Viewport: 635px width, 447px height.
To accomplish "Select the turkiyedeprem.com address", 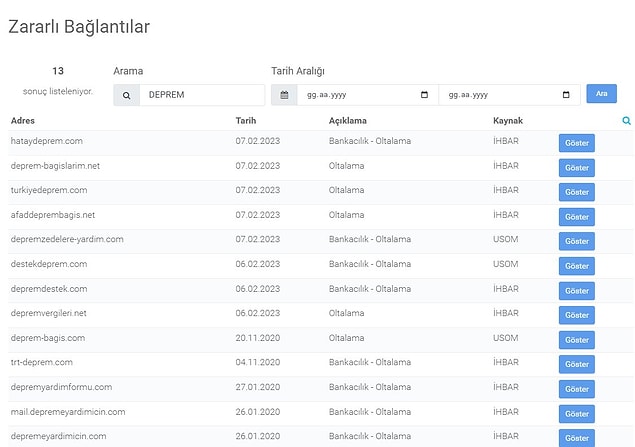I will pyautogui.click(x=49, y=190).
